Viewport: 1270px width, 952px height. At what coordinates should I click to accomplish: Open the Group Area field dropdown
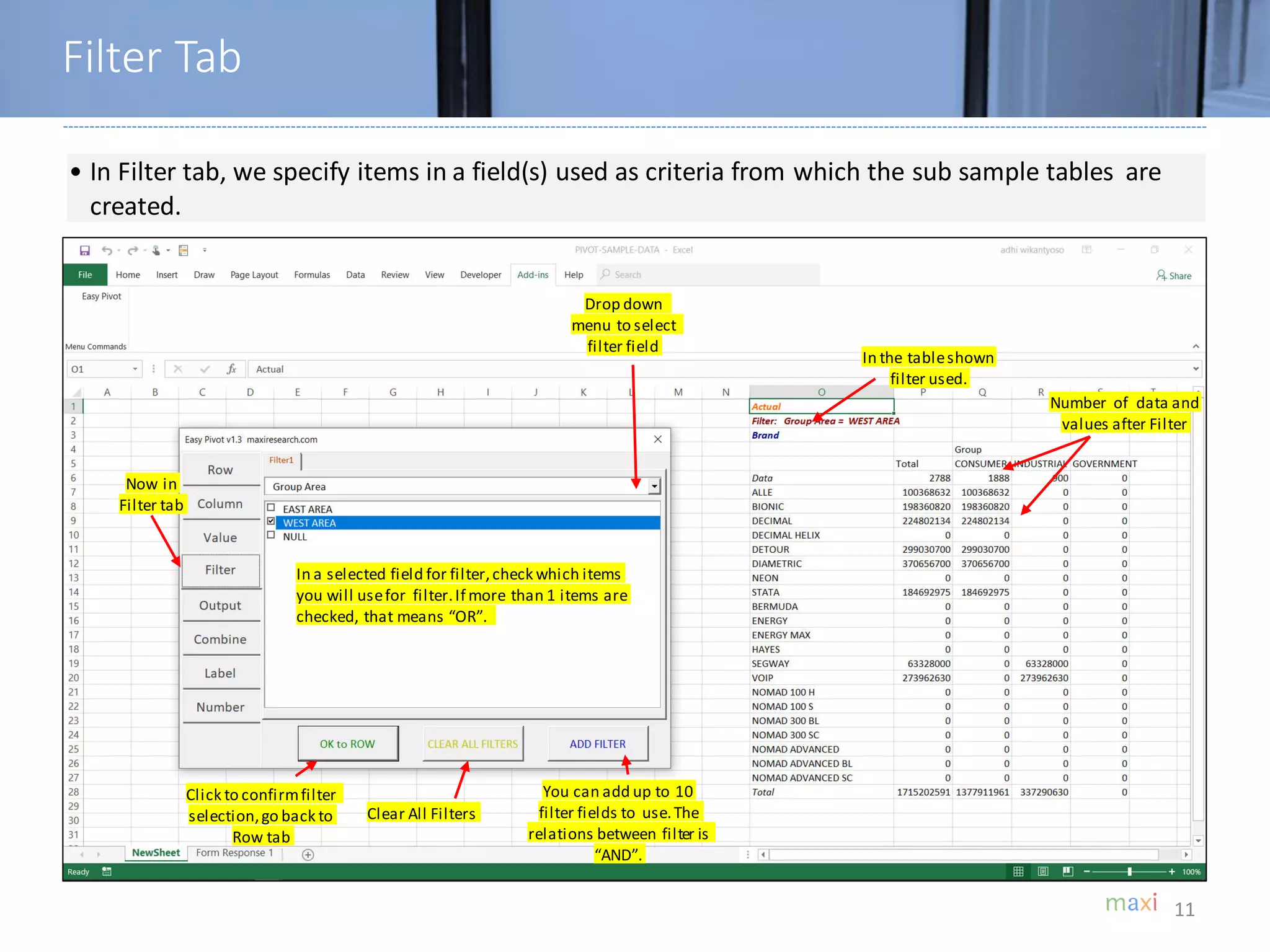coord(654,487)
